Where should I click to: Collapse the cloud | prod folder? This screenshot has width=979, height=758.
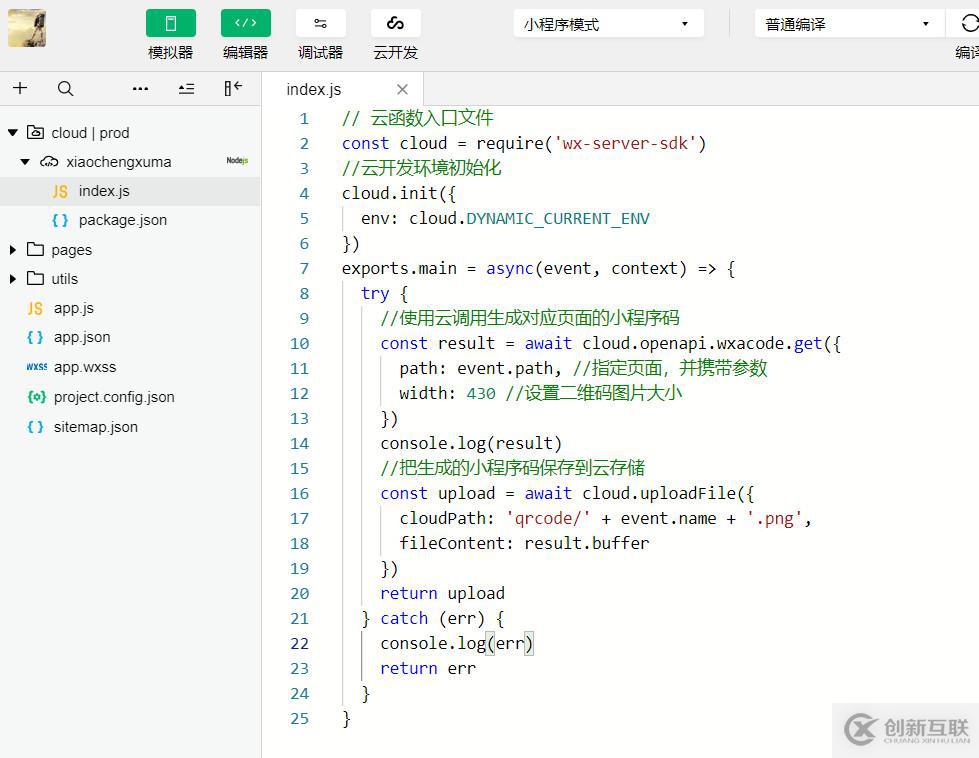pyautogui.click(x=13, y=132)
